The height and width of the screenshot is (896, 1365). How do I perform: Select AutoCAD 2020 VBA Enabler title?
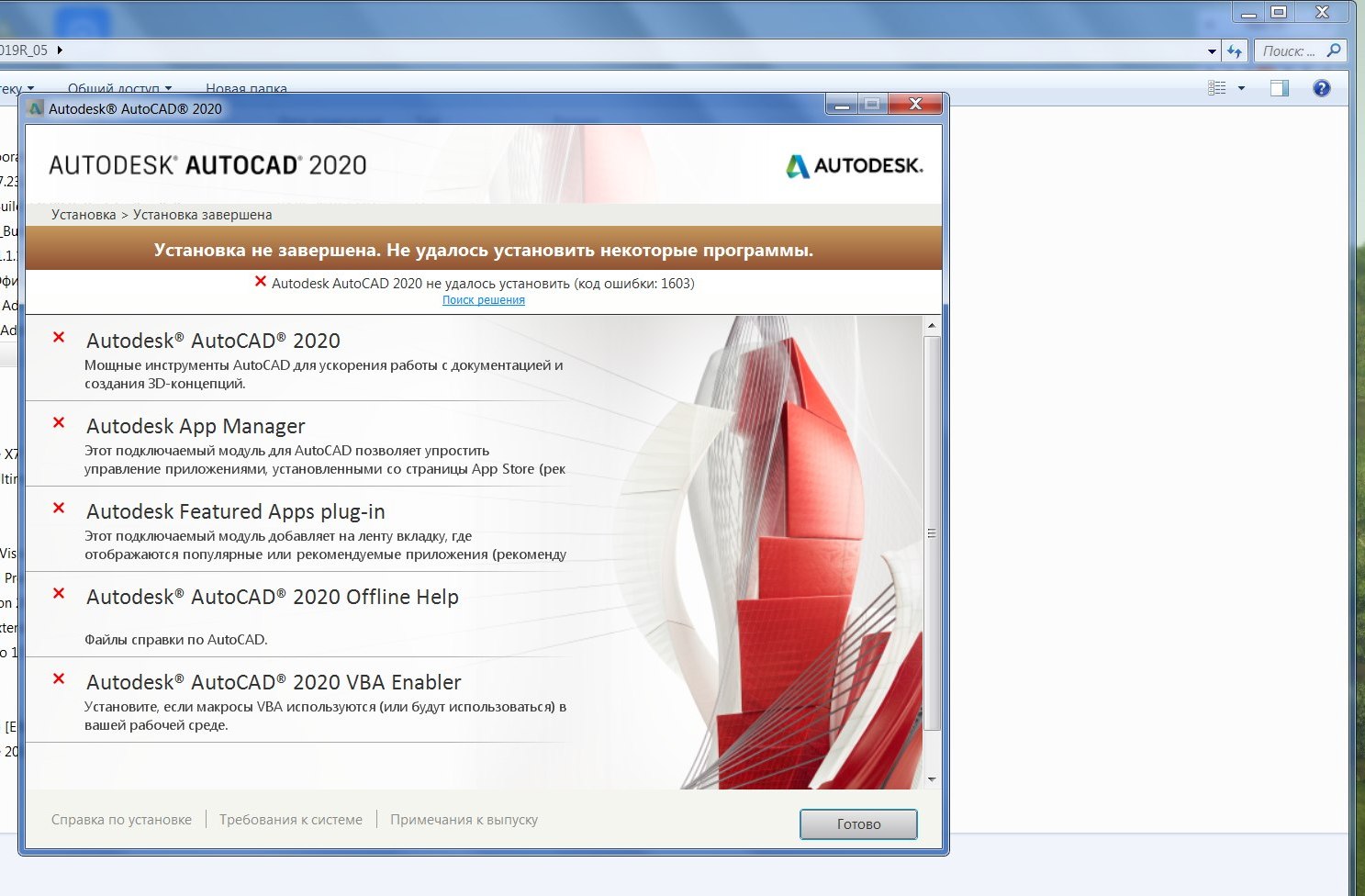(274, 682)
